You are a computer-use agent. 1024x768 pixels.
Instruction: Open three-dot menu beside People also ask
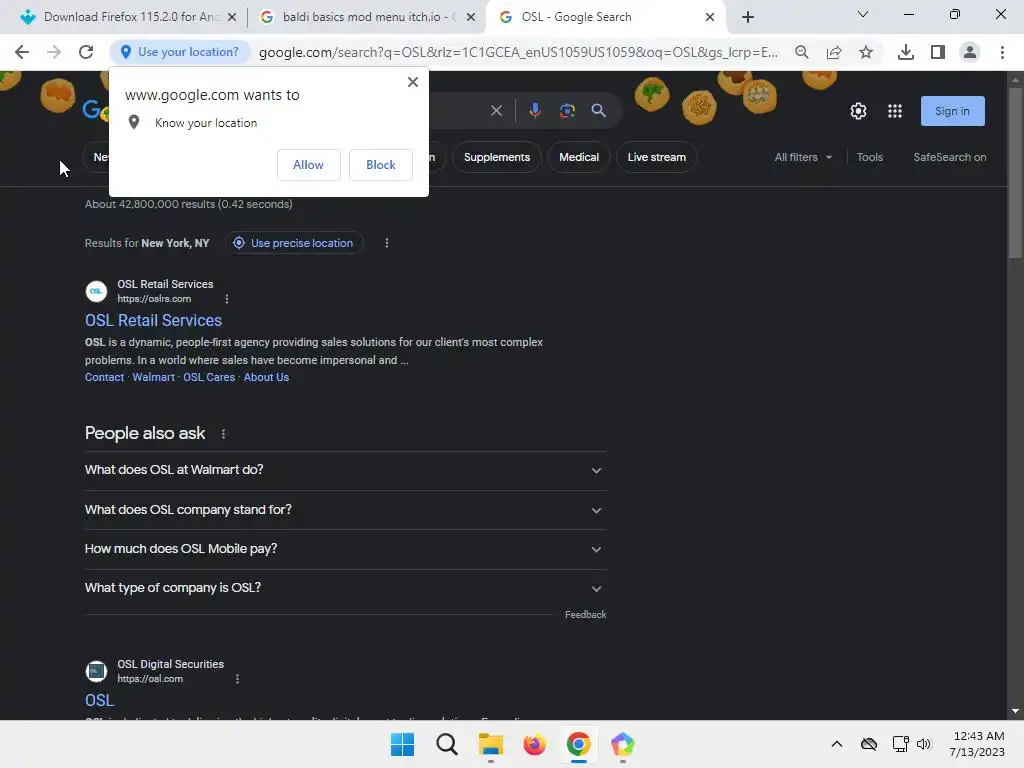pos(223,434)
